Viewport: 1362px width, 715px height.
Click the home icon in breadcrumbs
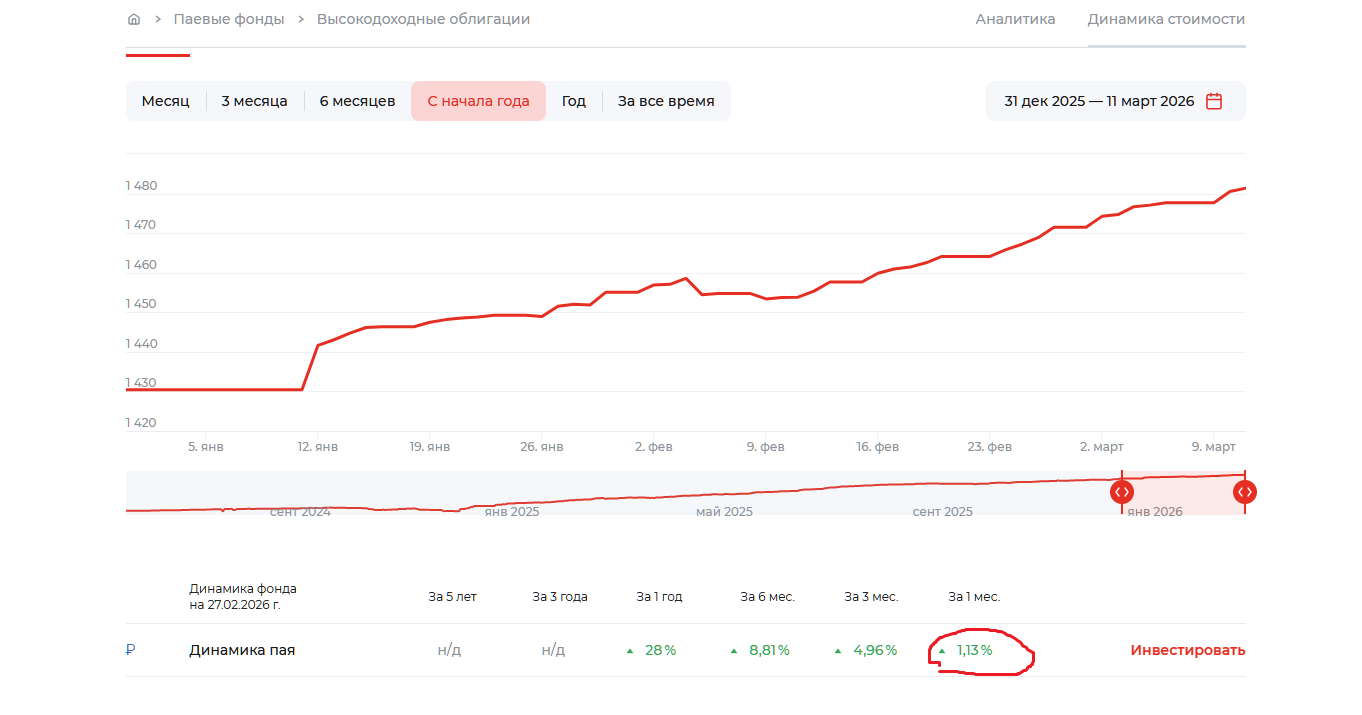pos(134,19)
